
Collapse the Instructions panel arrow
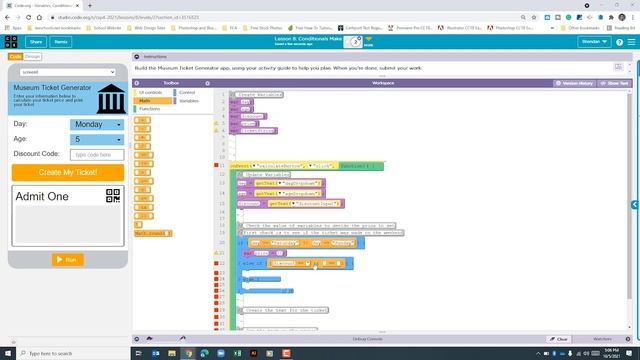[x=137, y=57]
